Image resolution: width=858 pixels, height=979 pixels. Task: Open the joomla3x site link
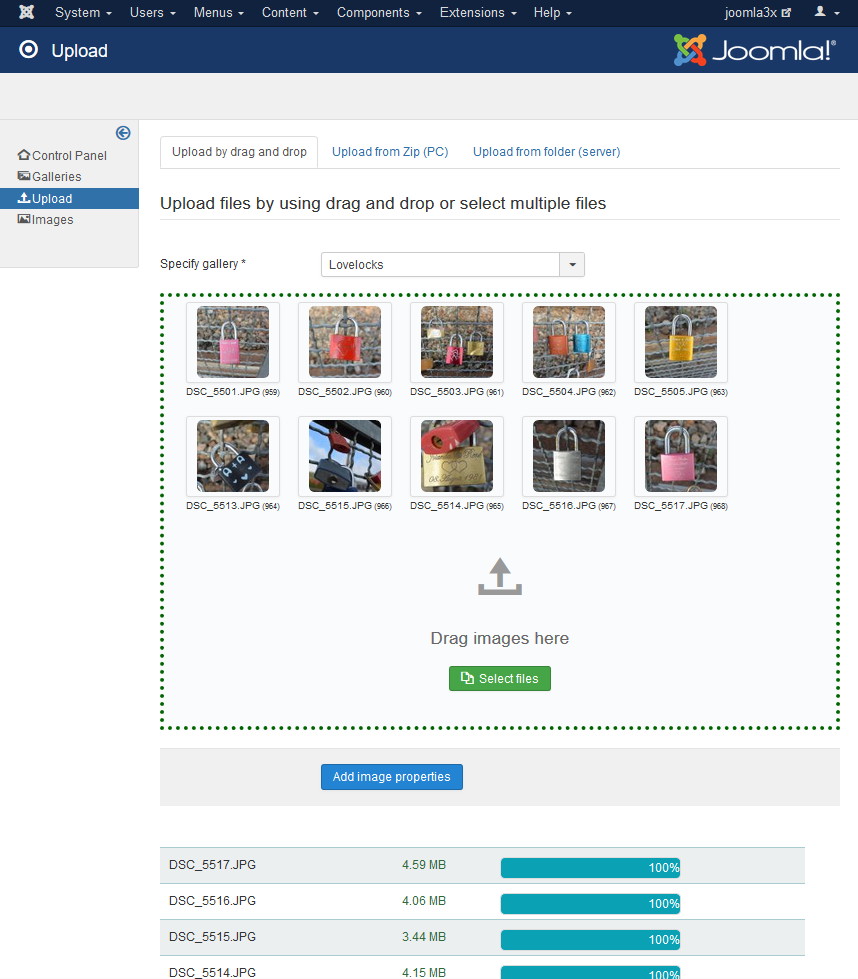point(758,13)
